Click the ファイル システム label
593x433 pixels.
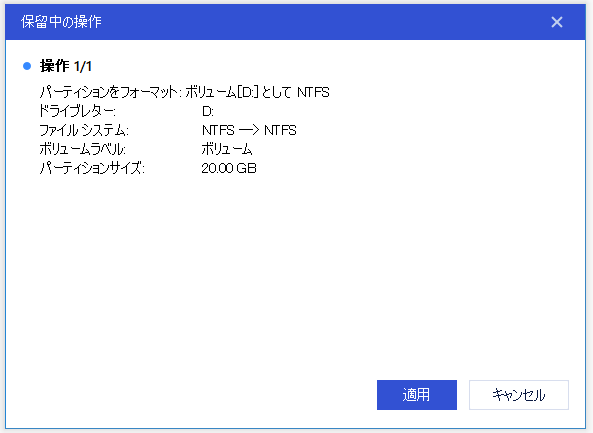[84, 130]
